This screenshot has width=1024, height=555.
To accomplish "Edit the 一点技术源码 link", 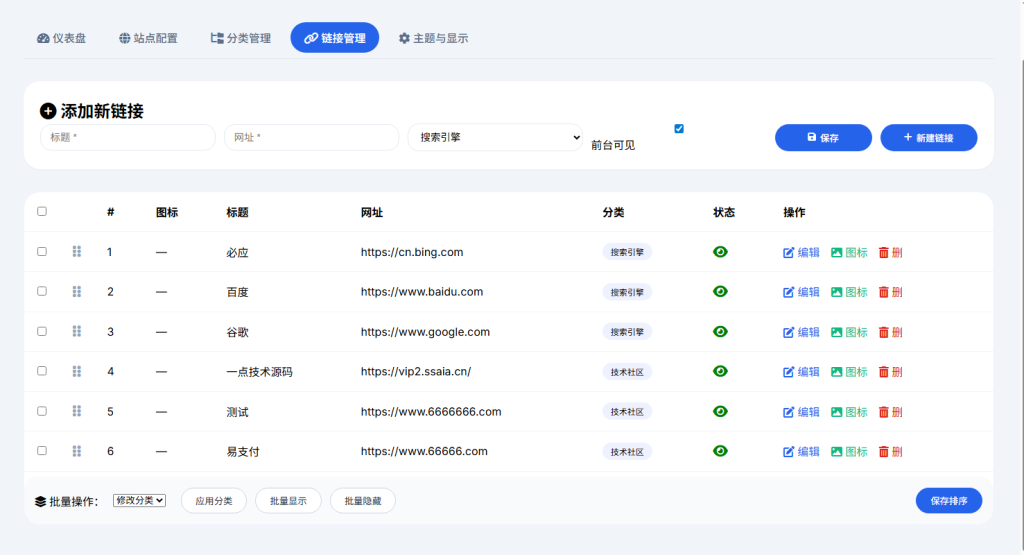I will pyautogui.click(x=801, y=372).
